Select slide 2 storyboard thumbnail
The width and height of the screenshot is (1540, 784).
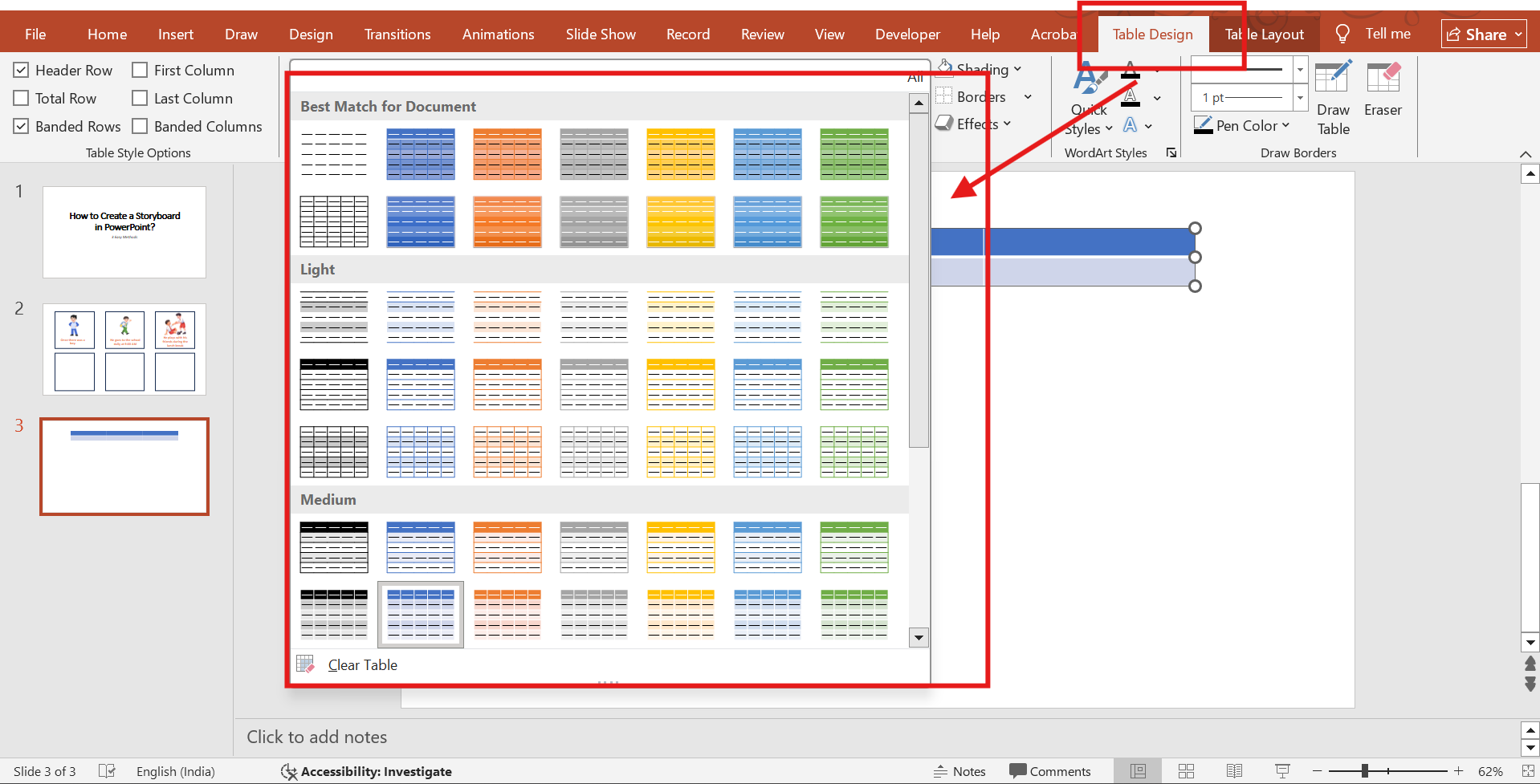(x=124, y=350)
